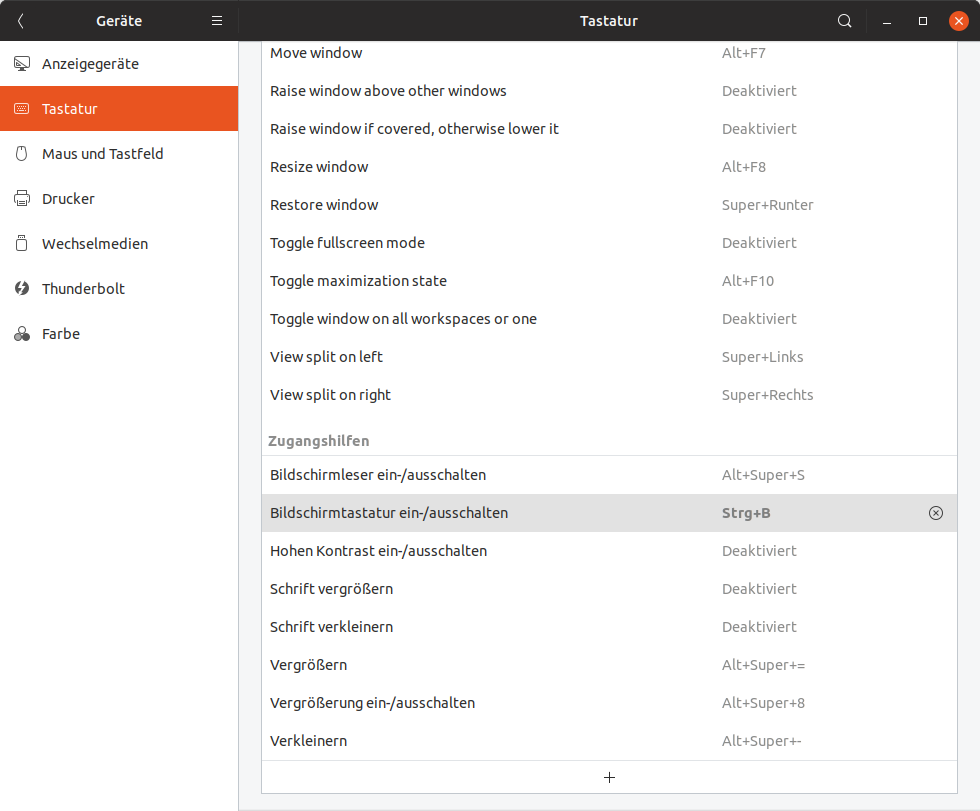Select Vergrößerung ein-/ausschalten row
Image resolution: width=980 pixels, height=811 pixels.
(x=609, y=703)
